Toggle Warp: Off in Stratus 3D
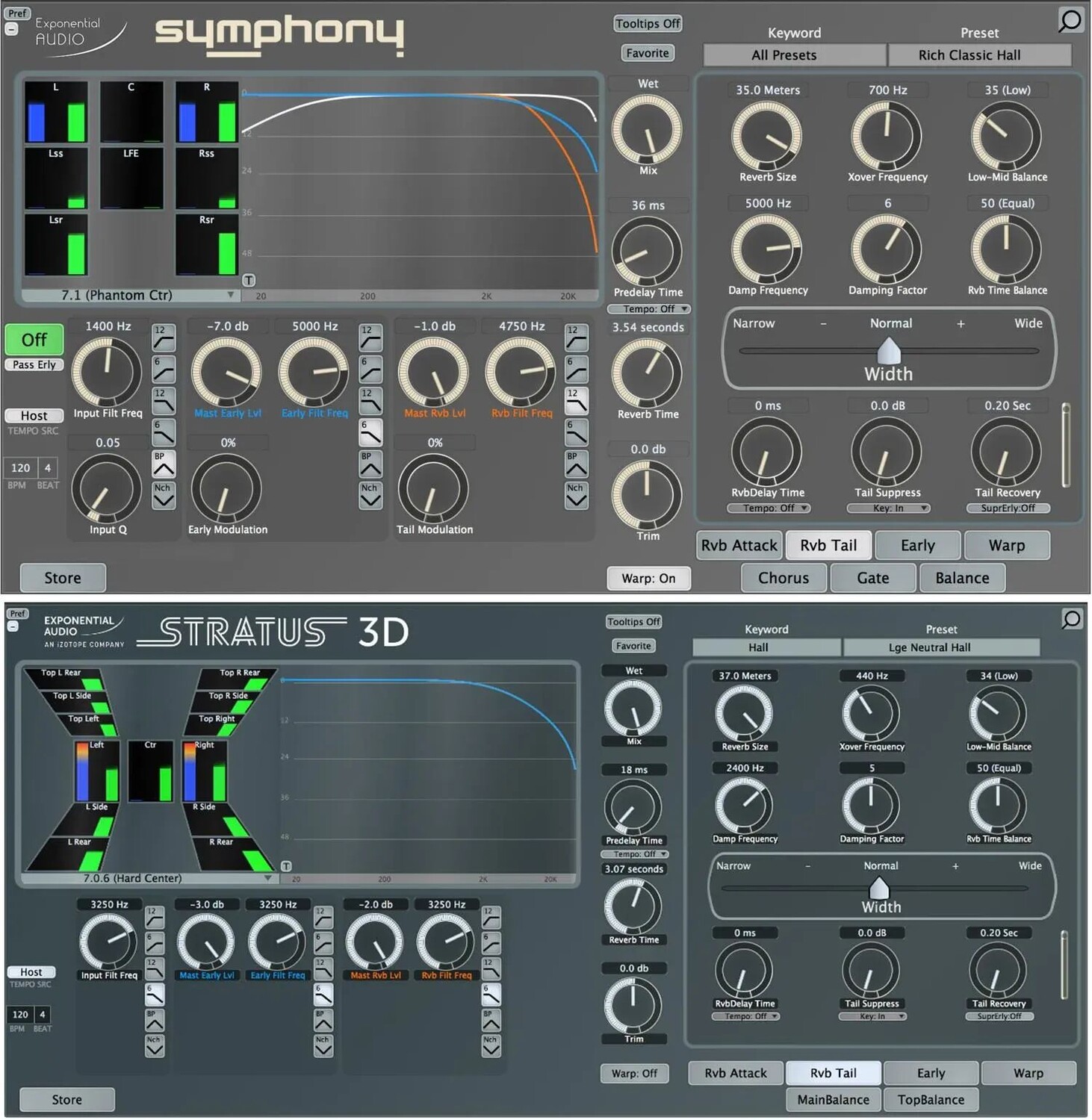The width and height of the screenshot is (1092, 1120). [634, 1074]
